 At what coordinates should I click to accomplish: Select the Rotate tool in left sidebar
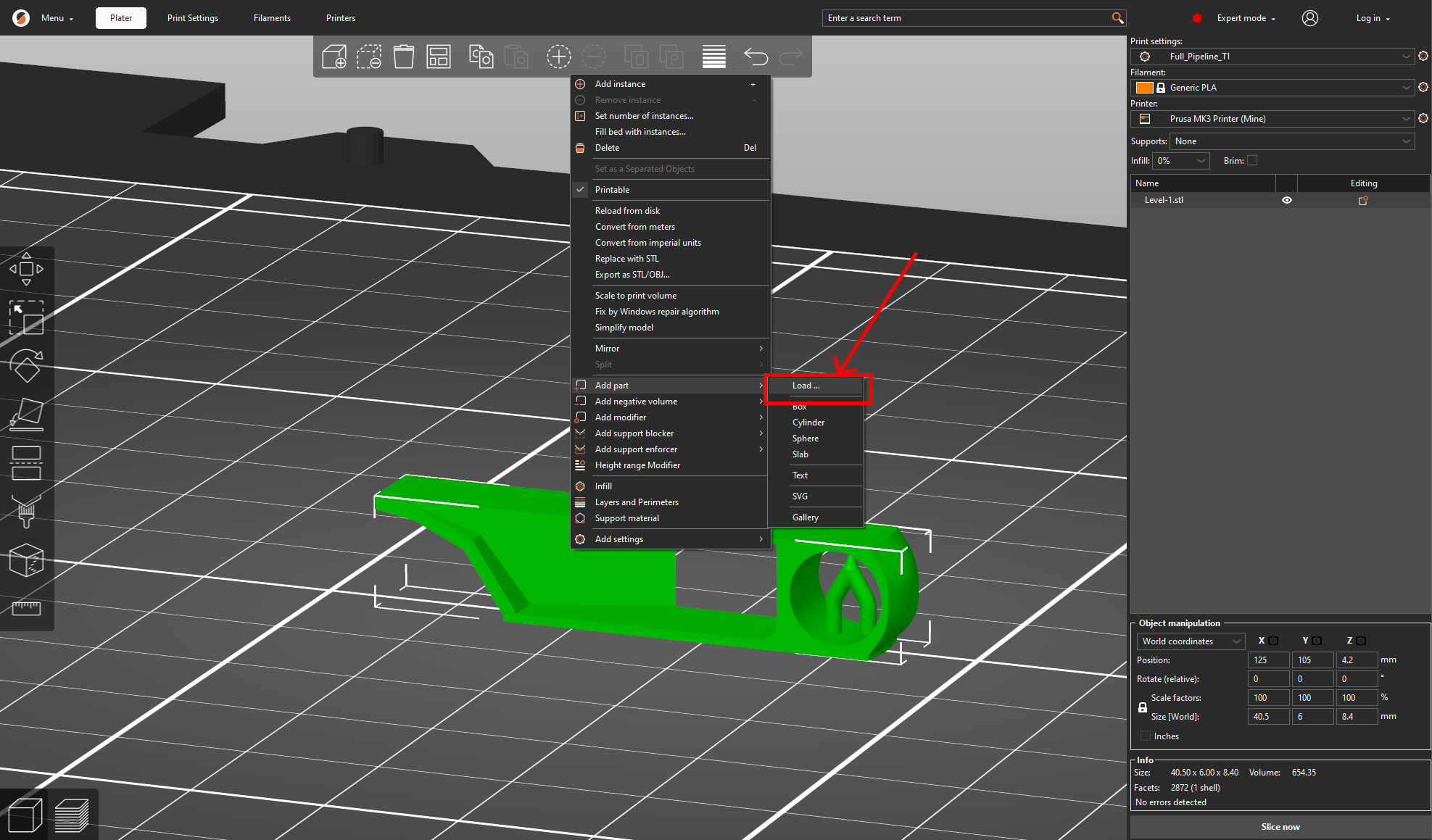coord(26,366)
